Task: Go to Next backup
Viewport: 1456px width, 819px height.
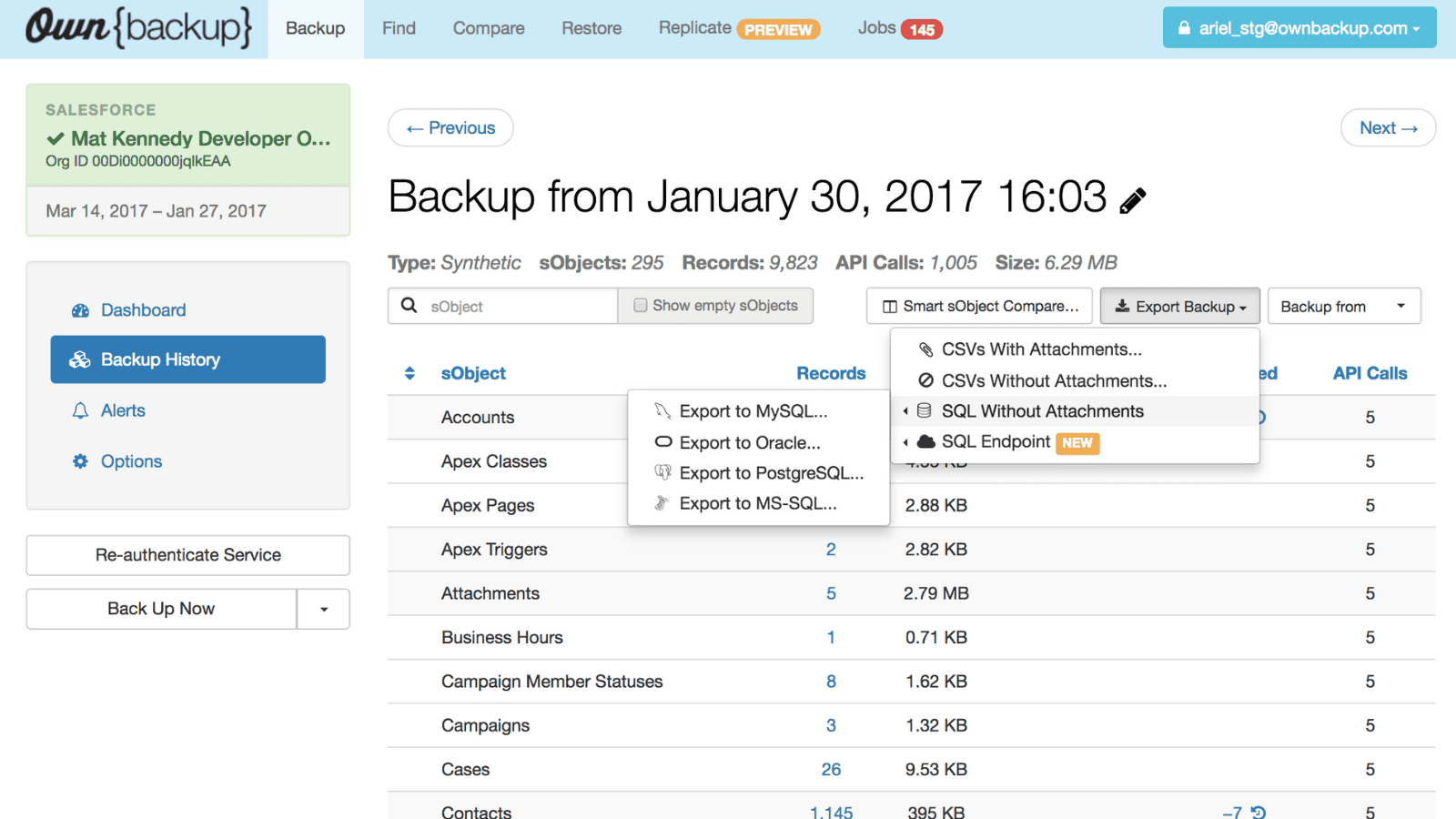Action: pos(1388,127)
